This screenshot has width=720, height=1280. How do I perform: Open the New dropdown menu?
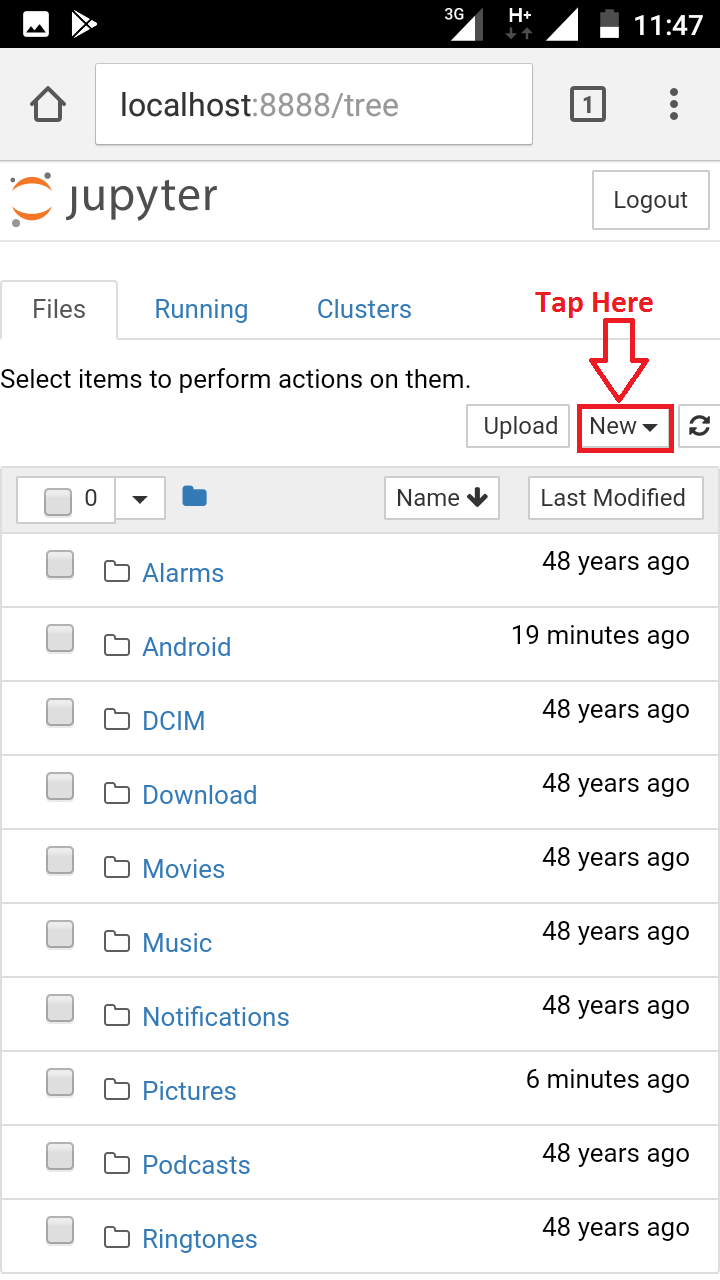(624, 426)
